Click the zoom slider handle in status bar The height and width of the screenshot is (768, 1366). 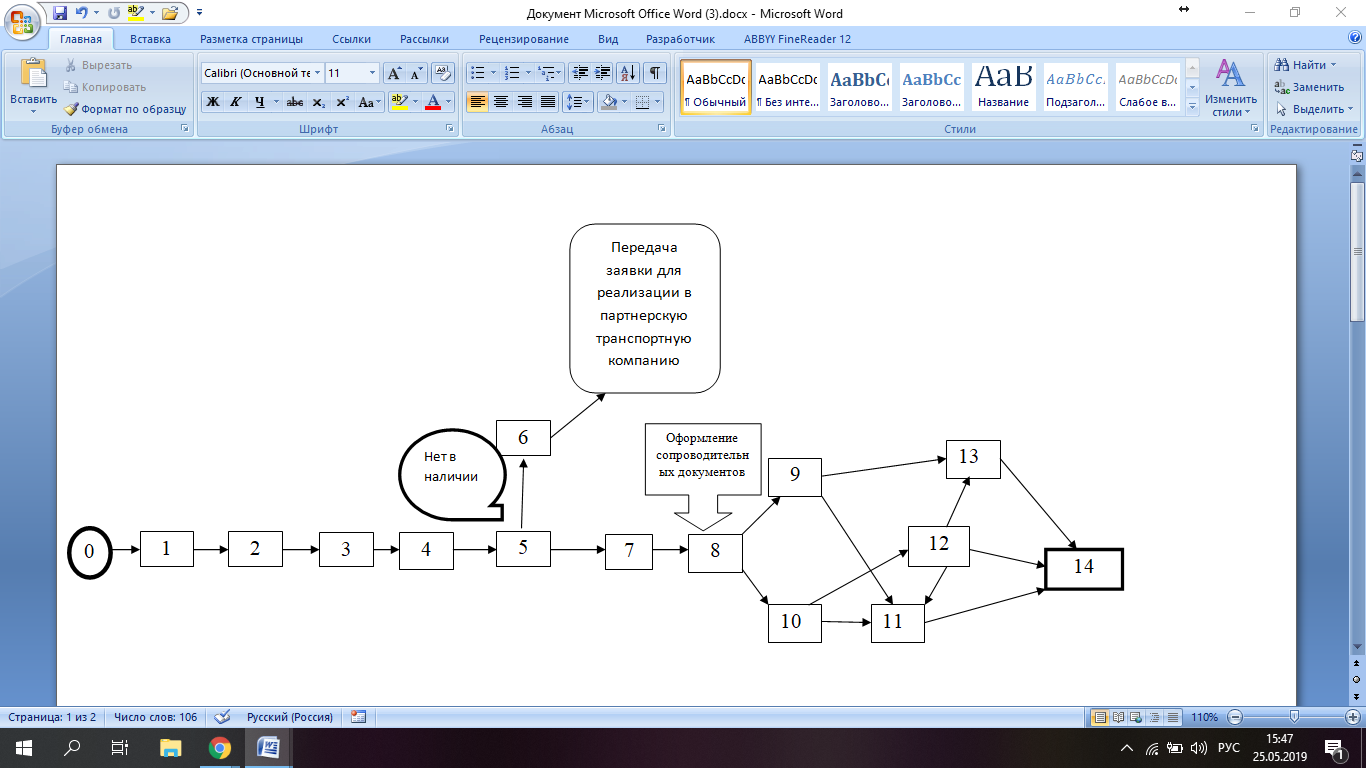click(x=1294, y=717)
